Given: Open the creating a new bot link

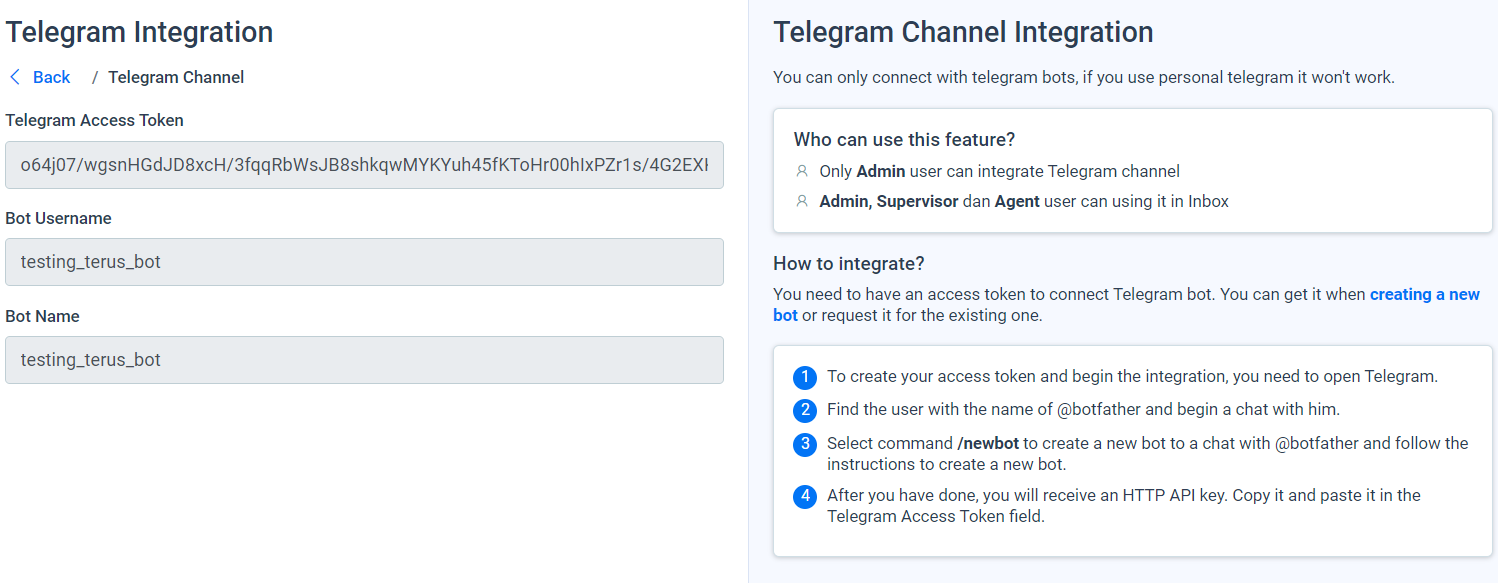Looking at the screenshot, I should (x=1425, y=294).
